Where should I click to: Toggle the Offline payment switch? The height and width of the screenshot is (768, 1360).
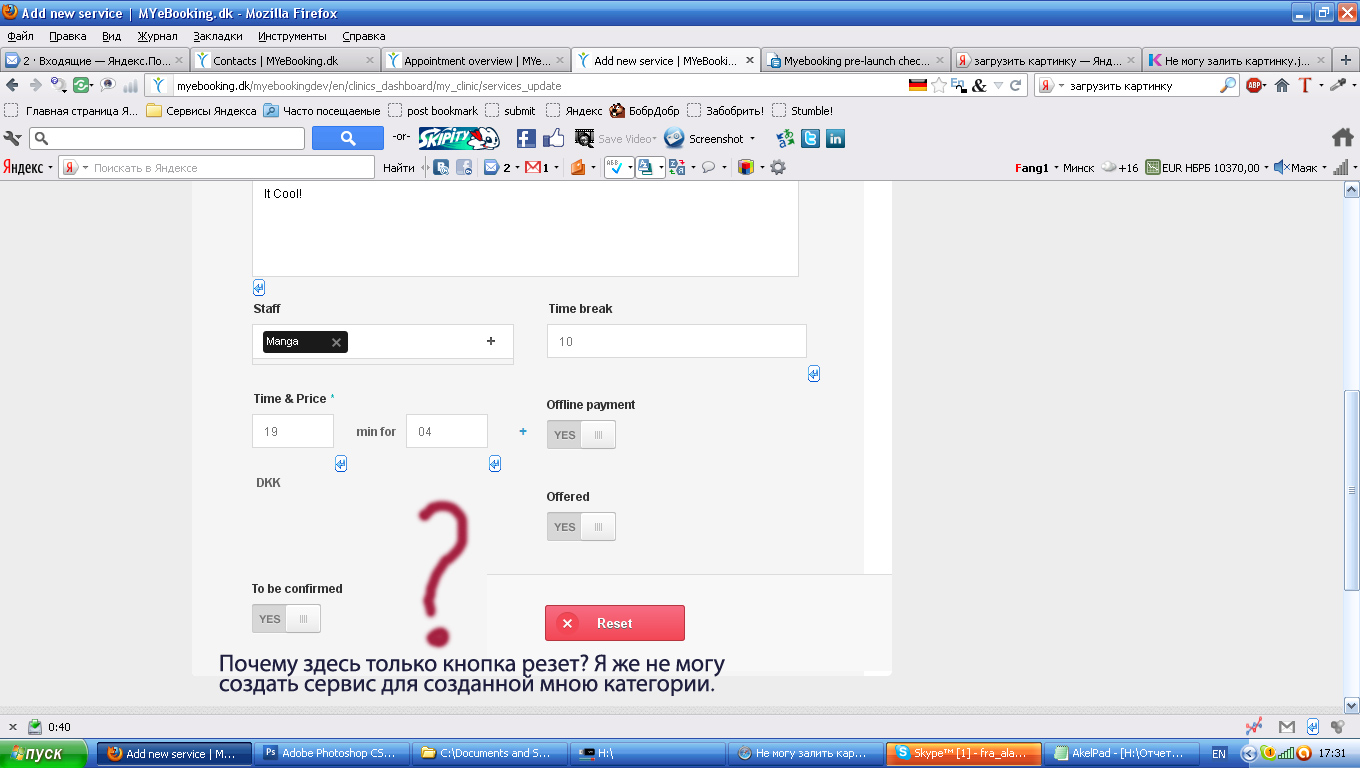tap(581, 435)
